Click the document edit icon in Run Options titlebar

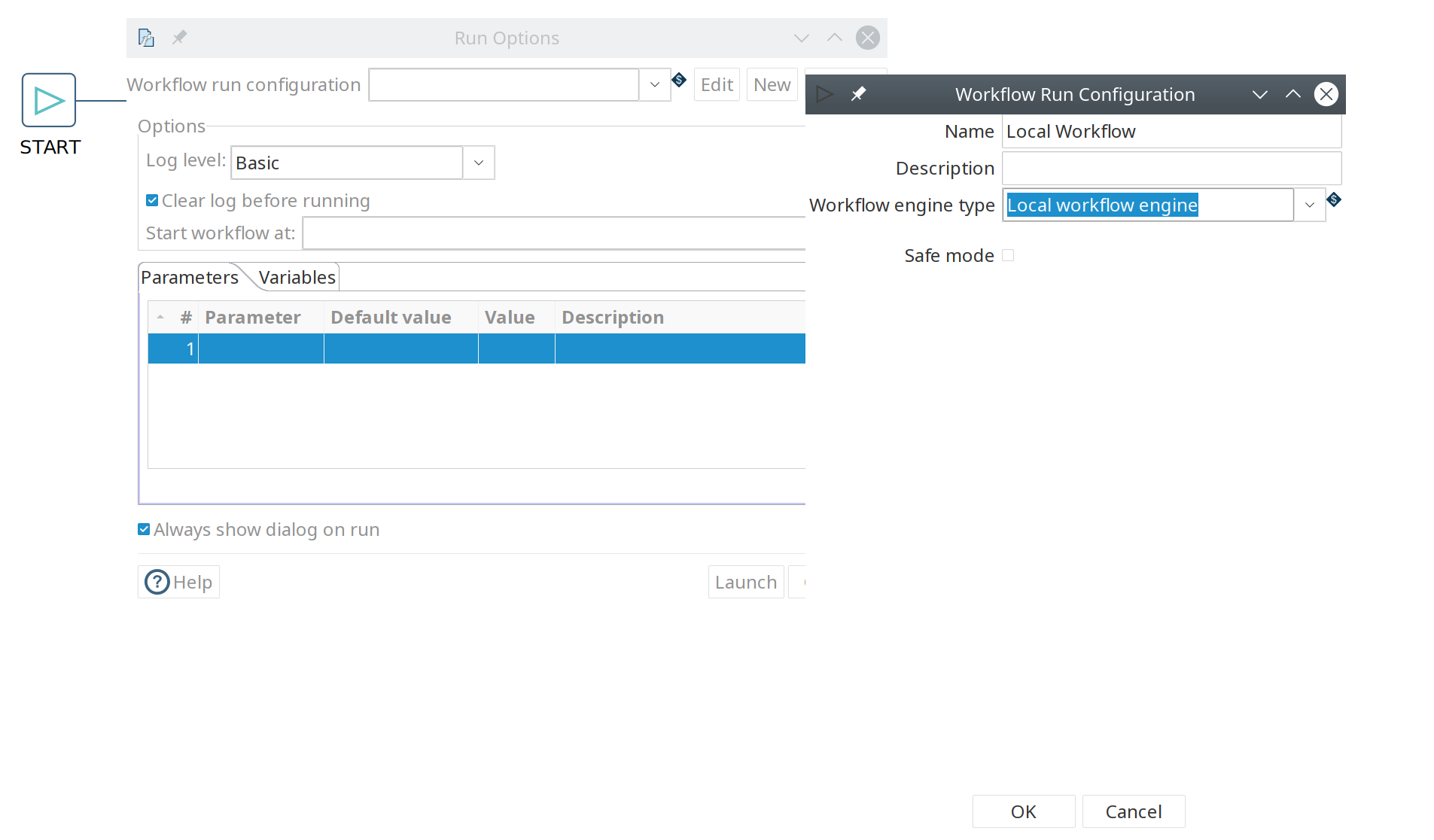tap(145, 37)
